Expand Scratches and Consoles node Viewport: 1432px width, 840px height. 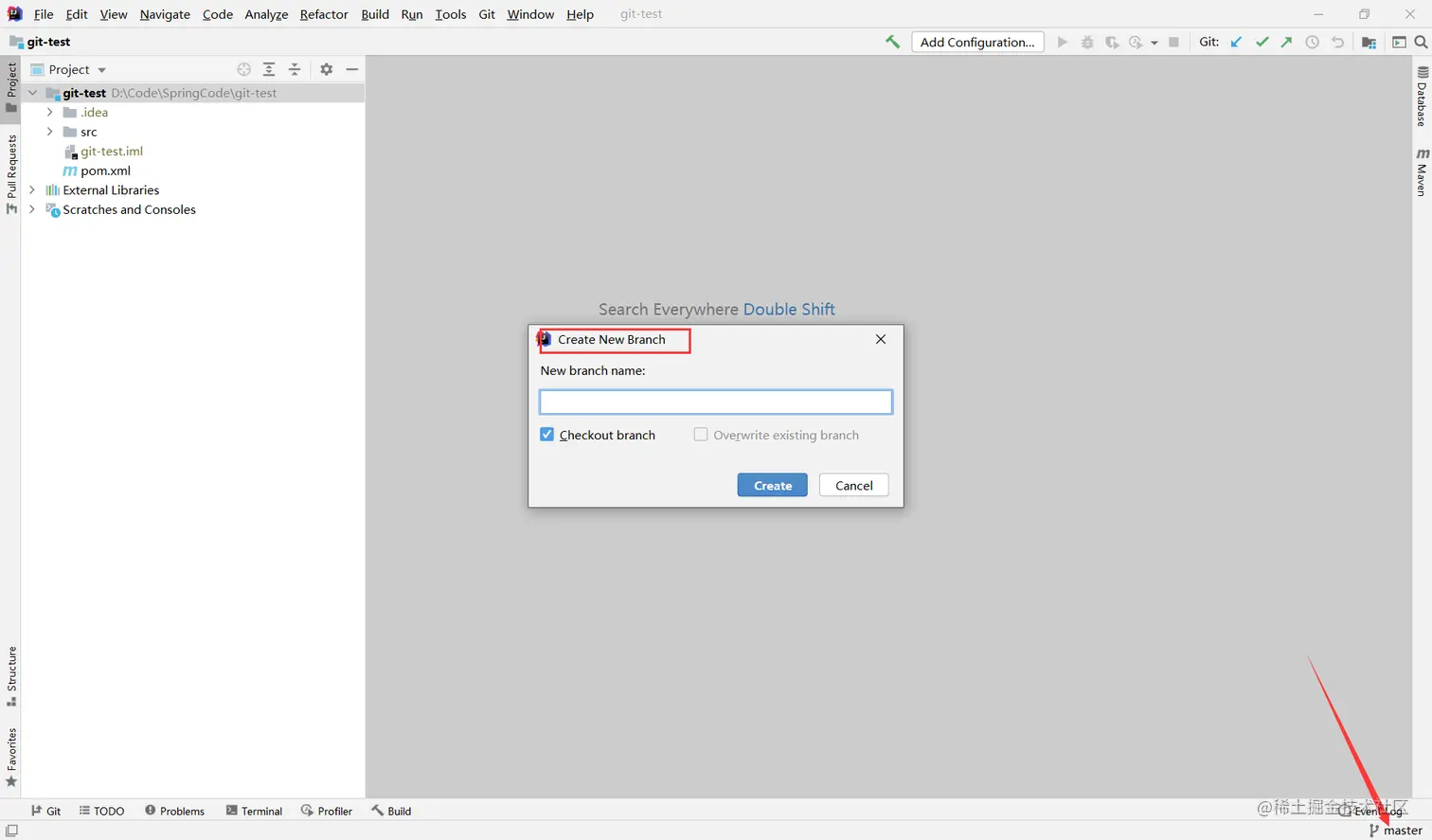tap(33, 209)
